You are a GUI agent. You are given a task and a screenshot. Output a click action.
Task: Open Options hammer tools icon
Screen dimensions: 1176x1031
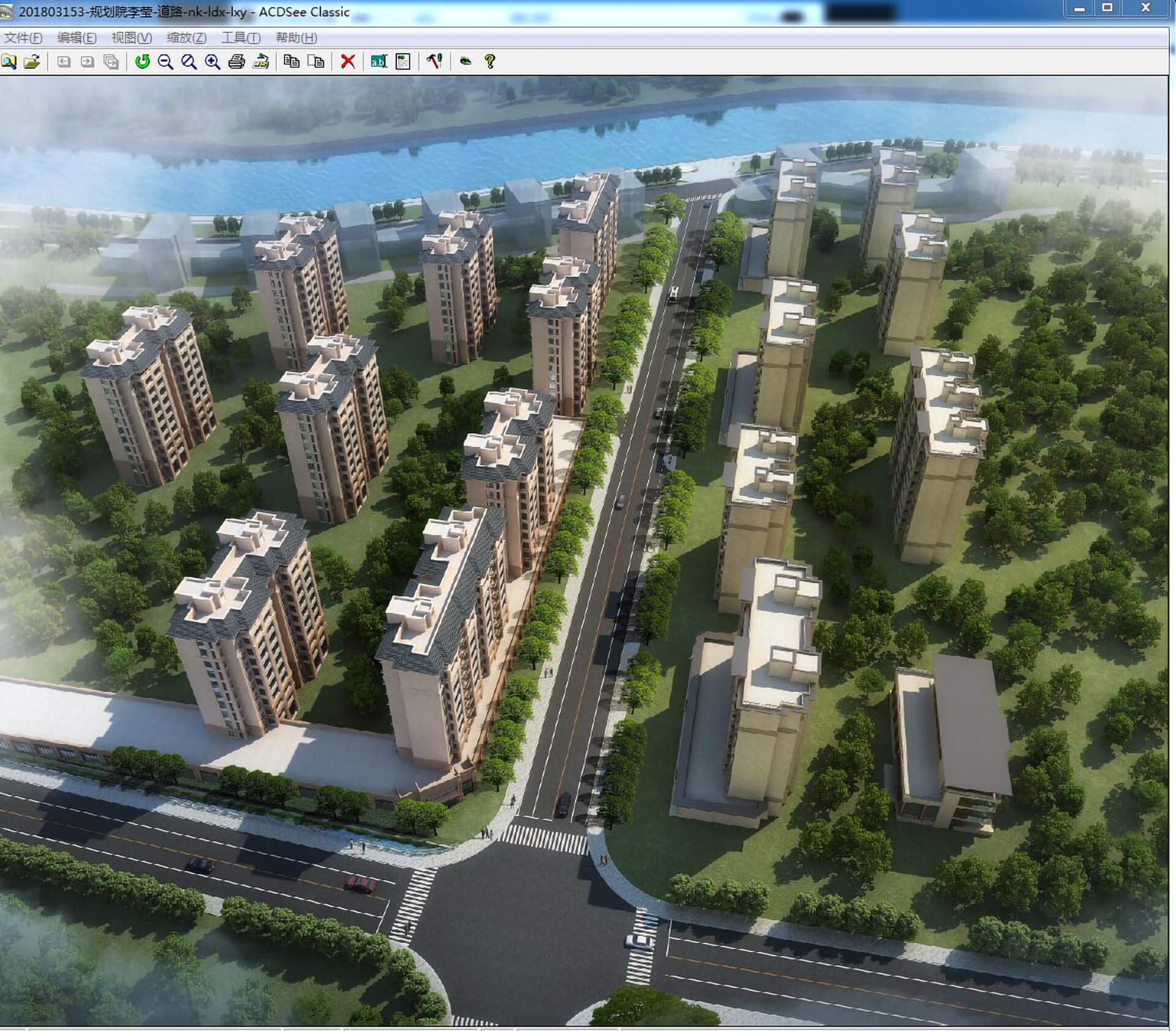[x=434, y=61]
